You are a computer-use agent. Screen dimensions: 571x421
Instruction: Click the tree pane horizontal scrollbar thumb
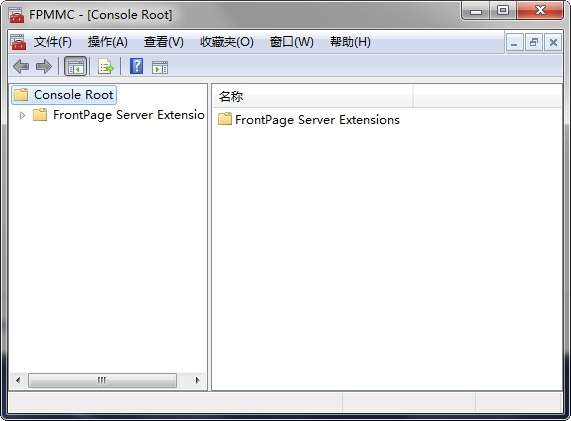click(x=102, y=380)
